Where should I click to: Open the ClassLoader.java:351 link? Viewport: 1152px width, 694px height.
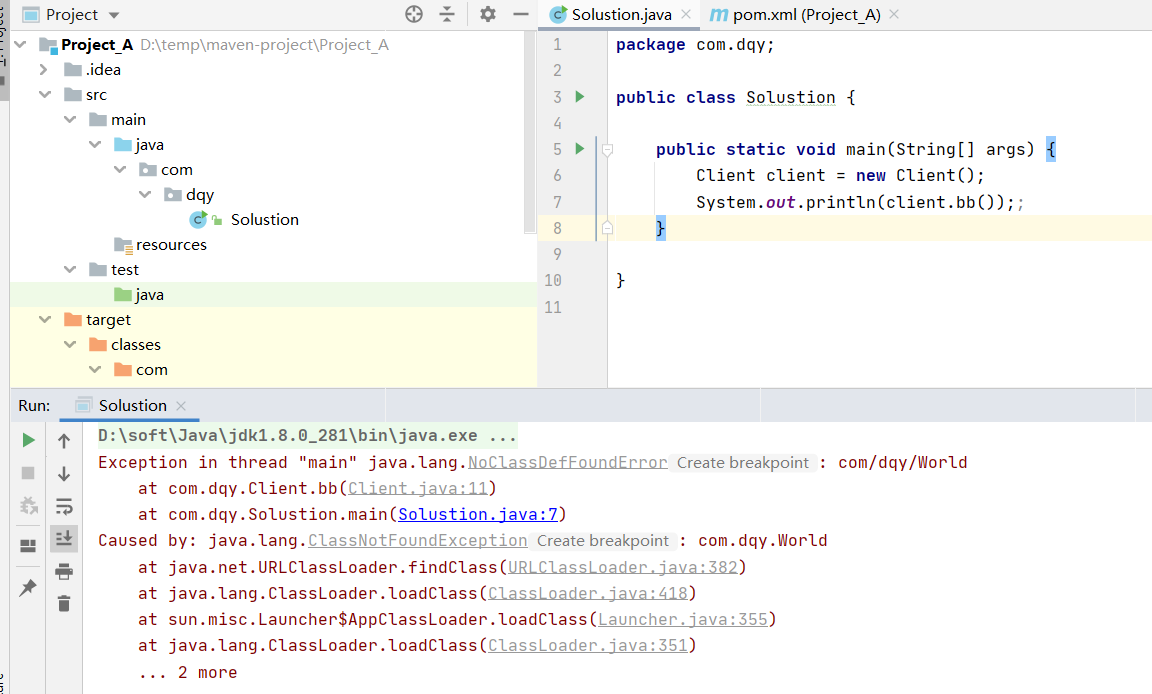(588, 646)
